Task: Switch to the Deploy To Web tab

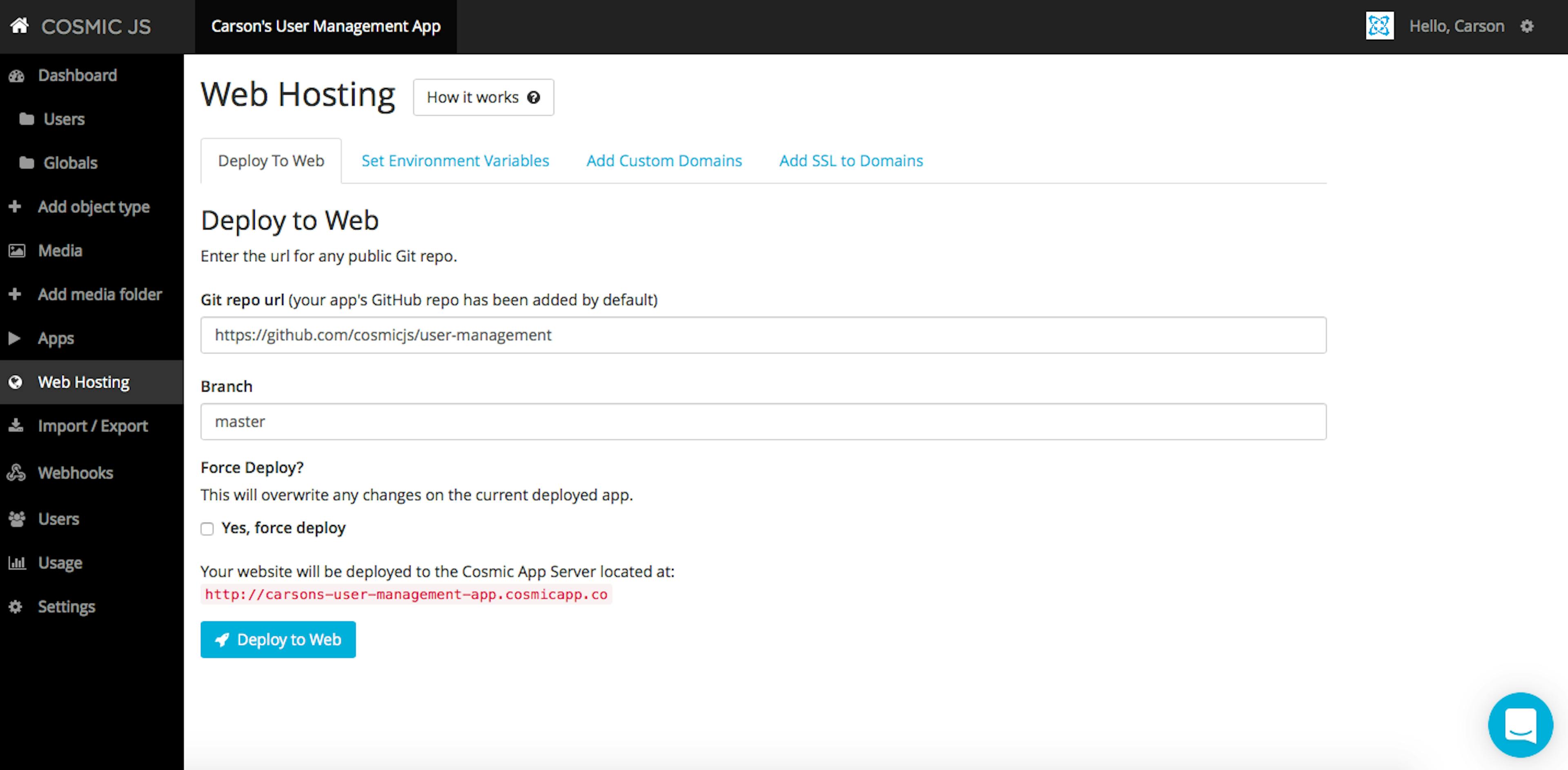Action: point(271,161)
